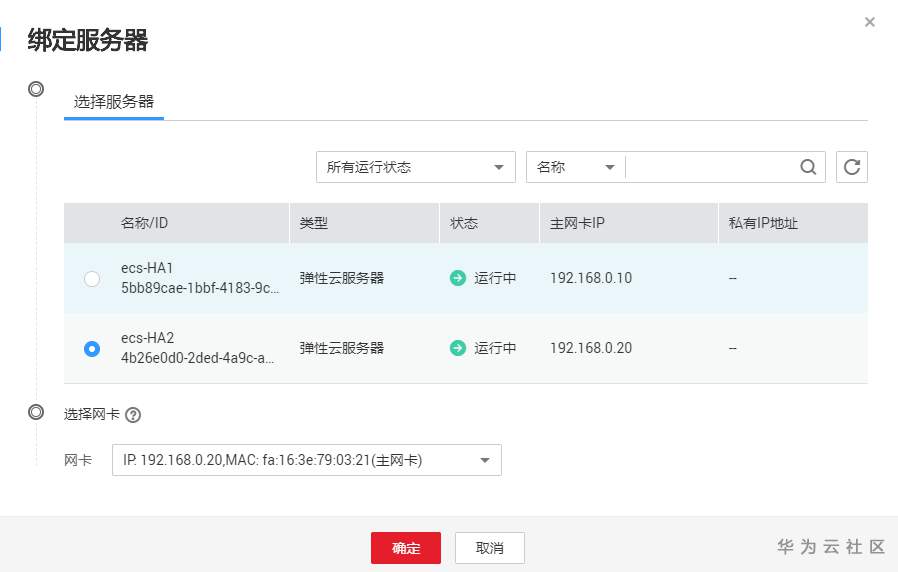Refresh the server list
Image resolution: width=898 pixels, height=572 pixels.
click(852, 167)
